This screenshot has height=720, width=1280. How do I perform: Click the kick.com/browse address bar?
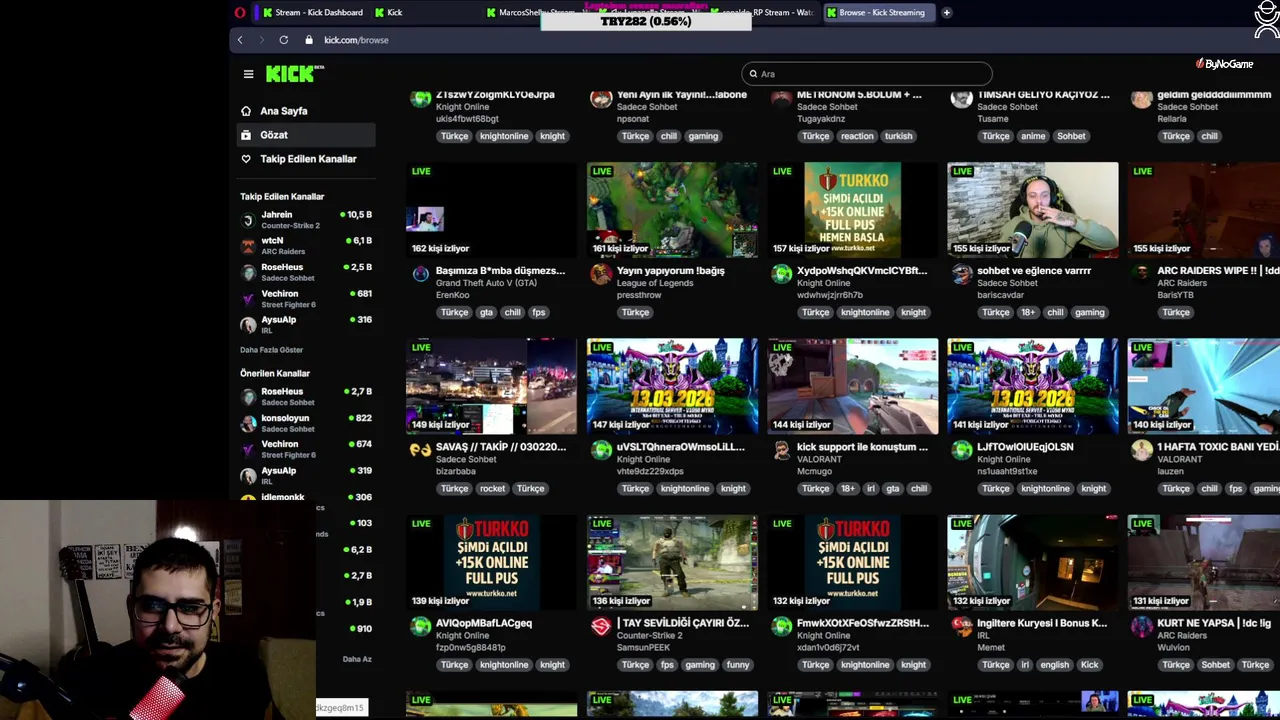click(x=356, y=40)
